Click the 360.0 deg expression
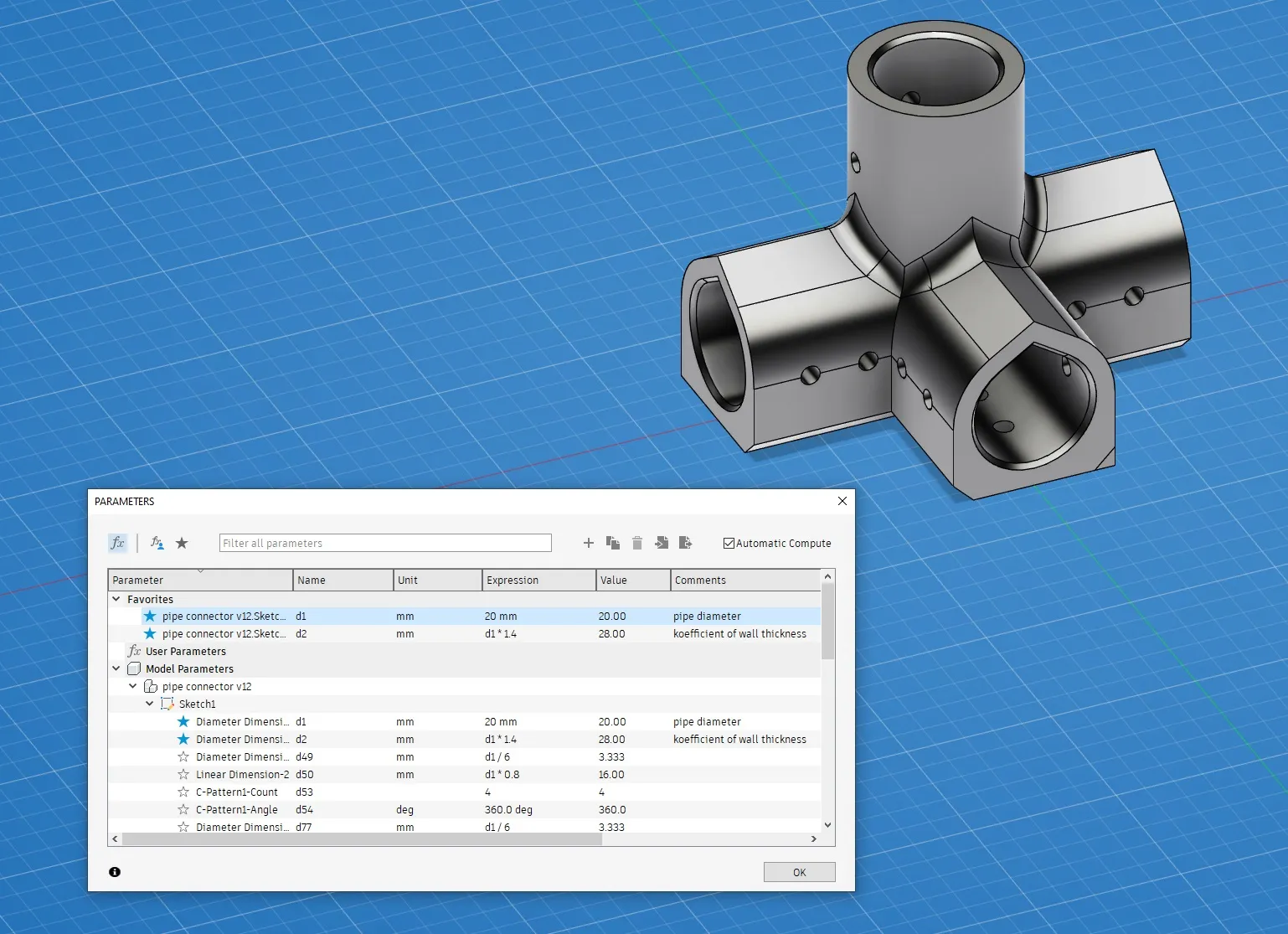The height and width of the screenshot is (934, 1288). point(508,809)
